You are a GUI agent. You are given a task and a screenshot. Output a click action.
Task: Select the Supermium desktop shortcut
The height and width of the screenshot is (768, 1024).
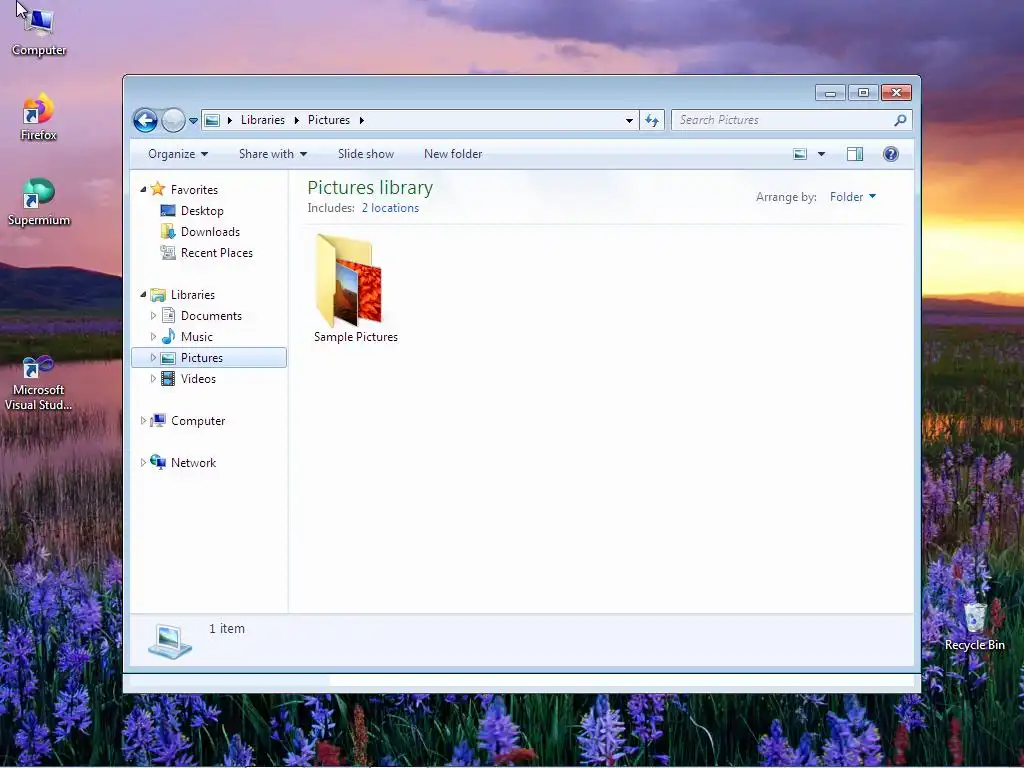click(x=39, y=202)
